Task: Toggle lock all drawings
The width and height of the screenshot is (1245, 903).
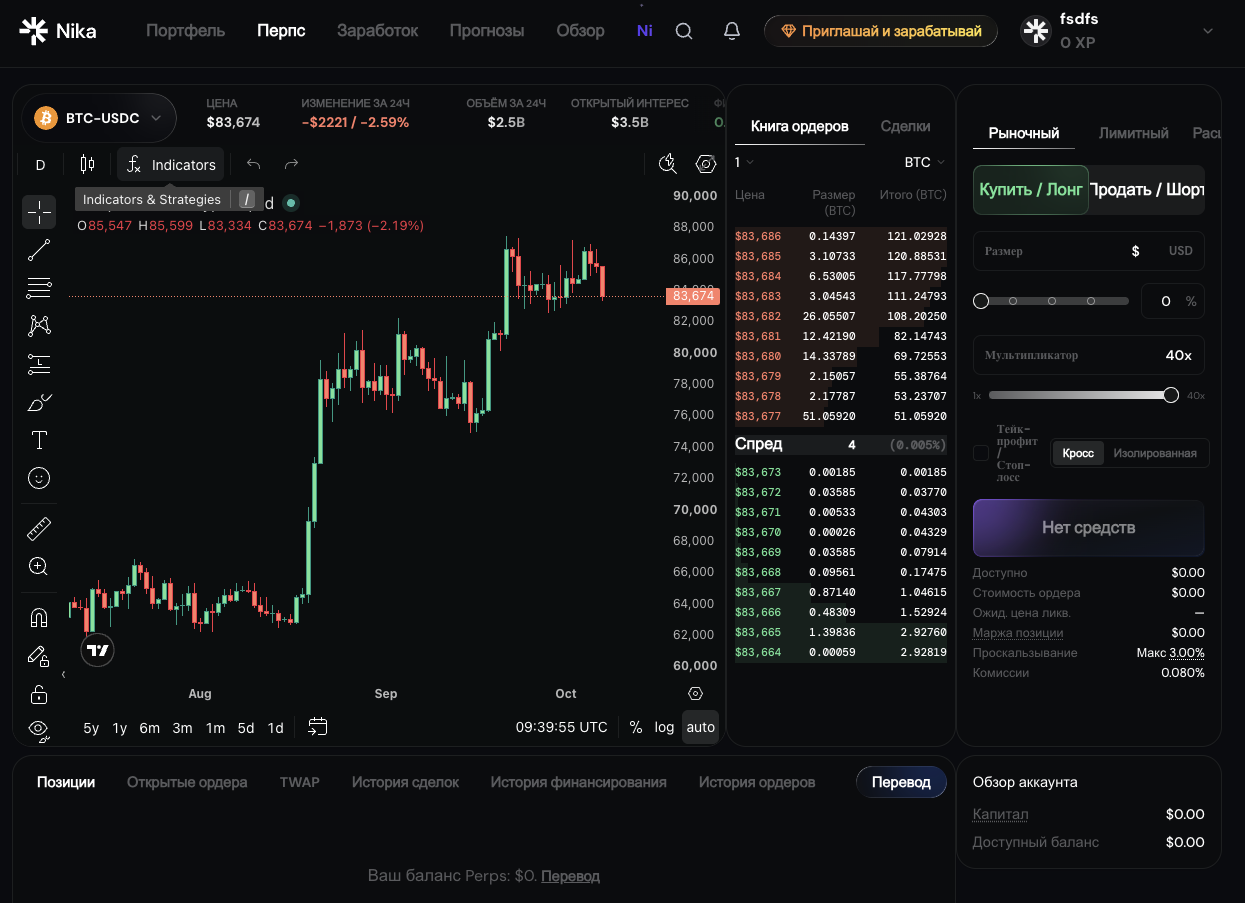Action: click(39, 694)
